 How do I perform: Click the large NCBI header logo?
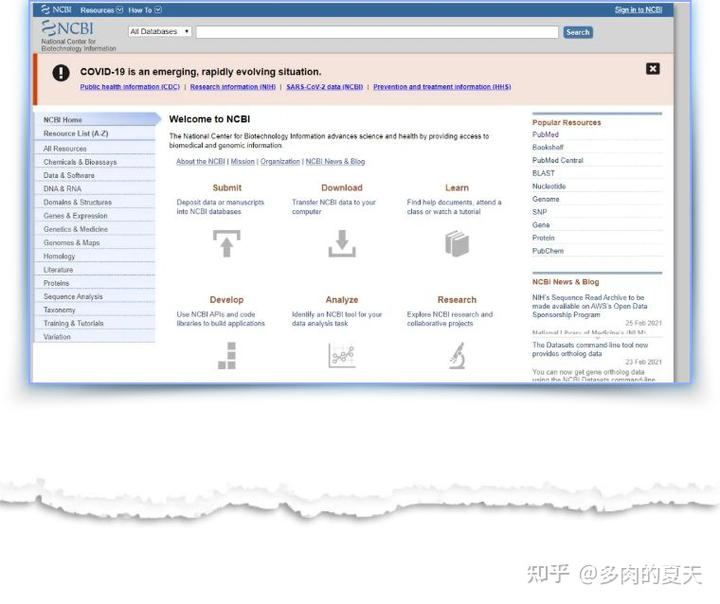(x=68, y=28)
